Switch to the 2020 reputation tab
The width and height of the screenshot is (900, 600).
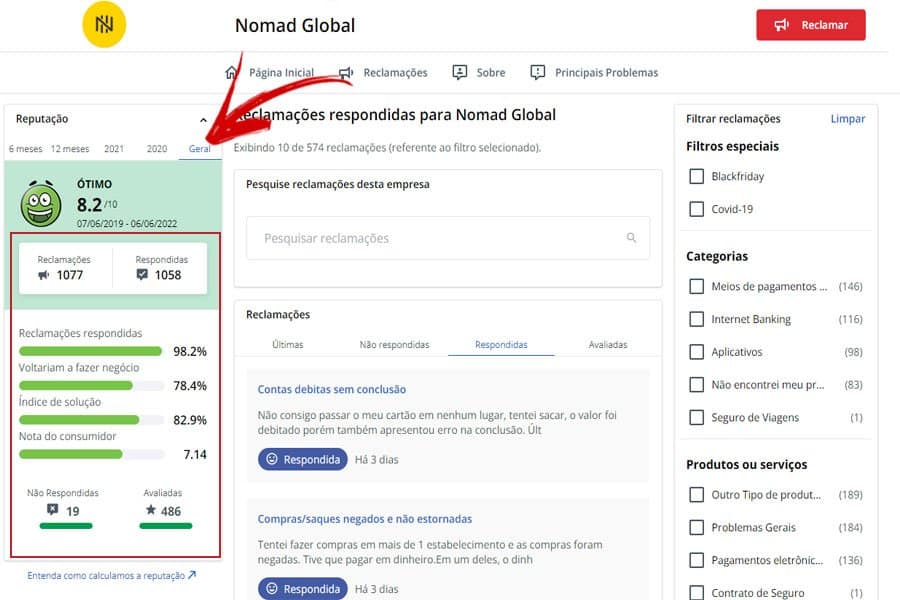click(x=157, y=149)
